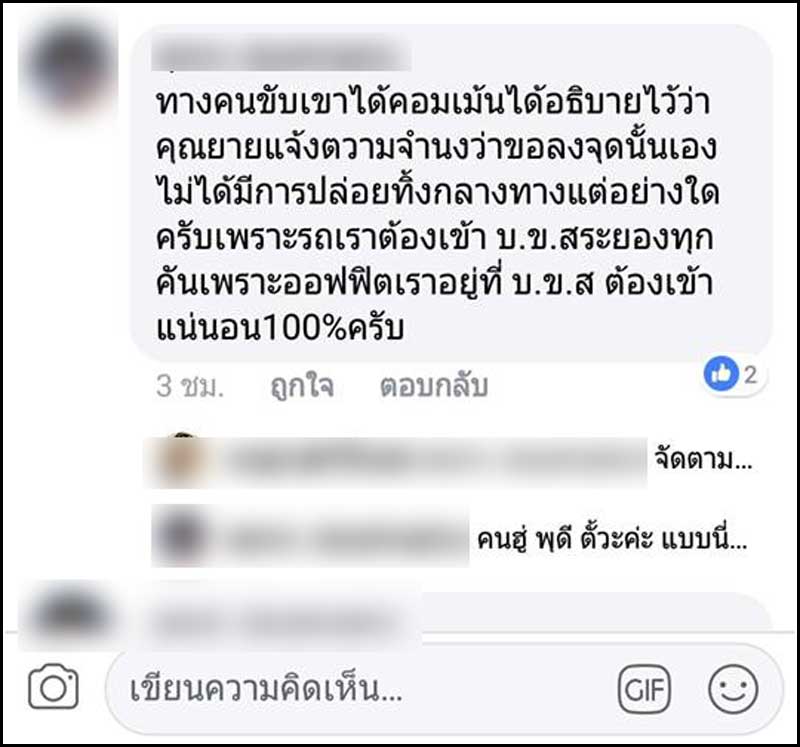Viewport: 800px width, 747px height.
Task: Expand the reply starting with จัดตาม...
Action: point(704,459)
